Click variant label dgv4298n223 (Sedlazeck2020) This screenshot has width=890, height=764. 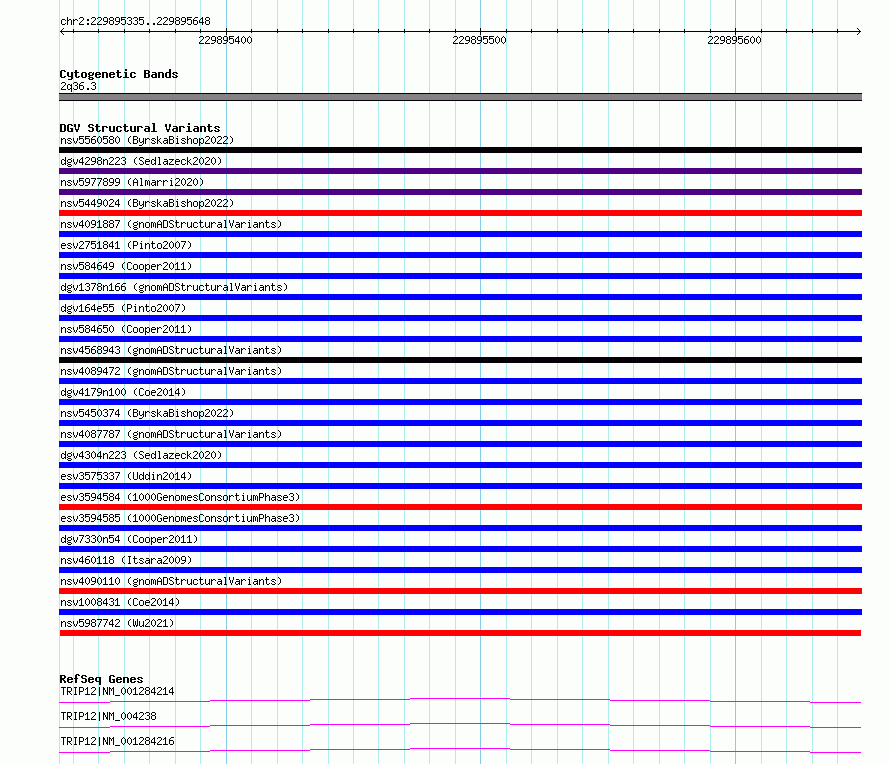point(141,161)
